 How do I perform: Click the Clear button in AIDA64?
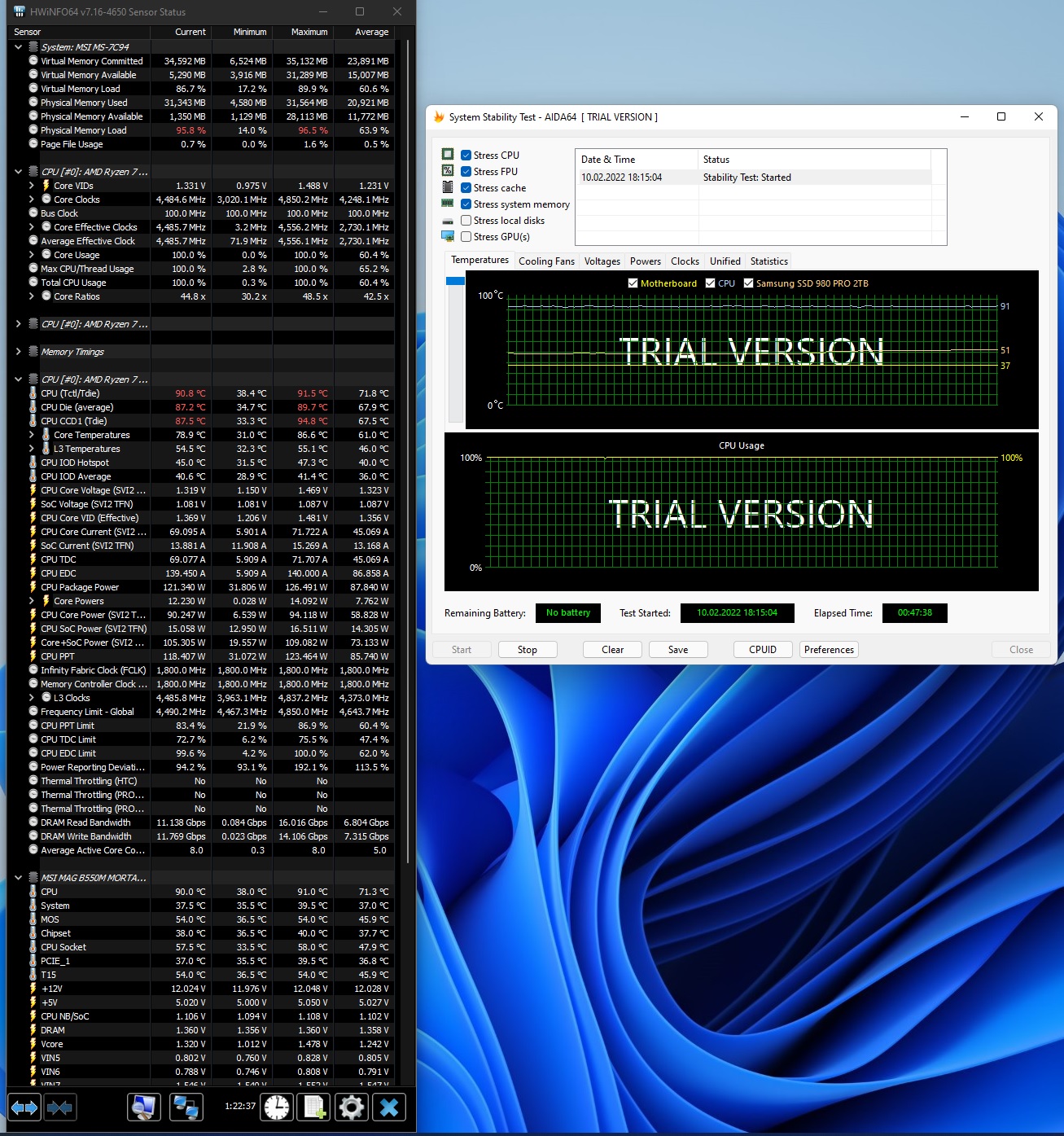point(613,650)
